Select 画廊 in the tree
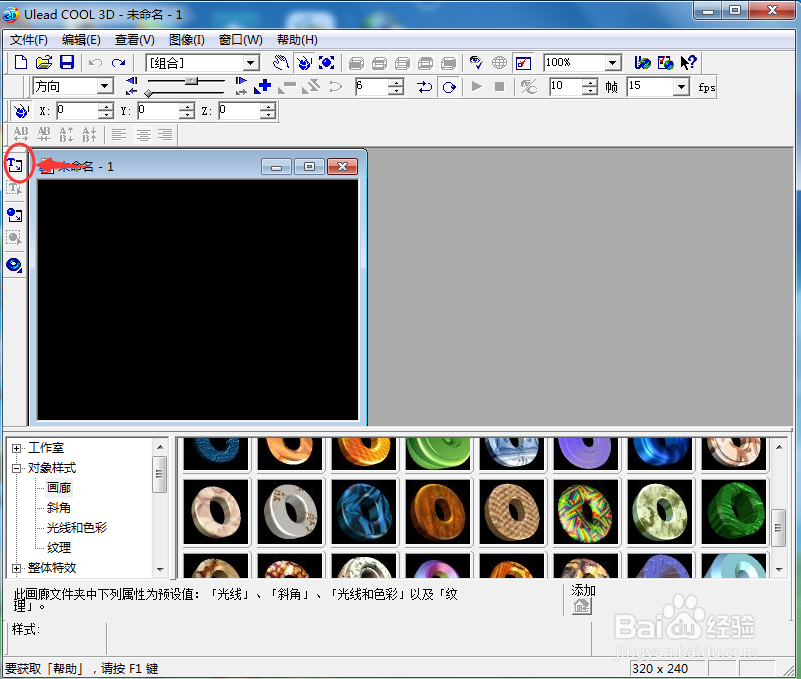Screen dimensions: 801x679 tap(59, 488)
